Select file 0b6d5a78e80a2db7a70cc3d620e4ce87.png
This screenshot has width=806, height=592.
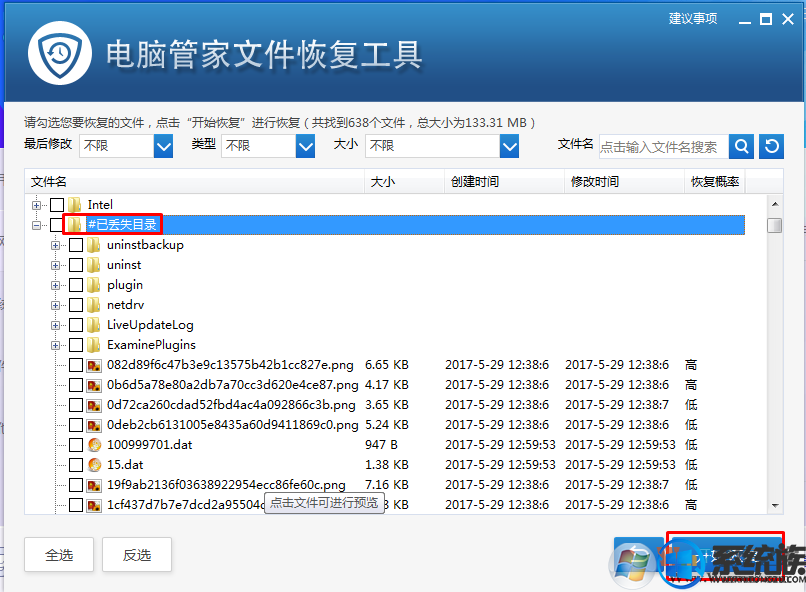point(232,385)
